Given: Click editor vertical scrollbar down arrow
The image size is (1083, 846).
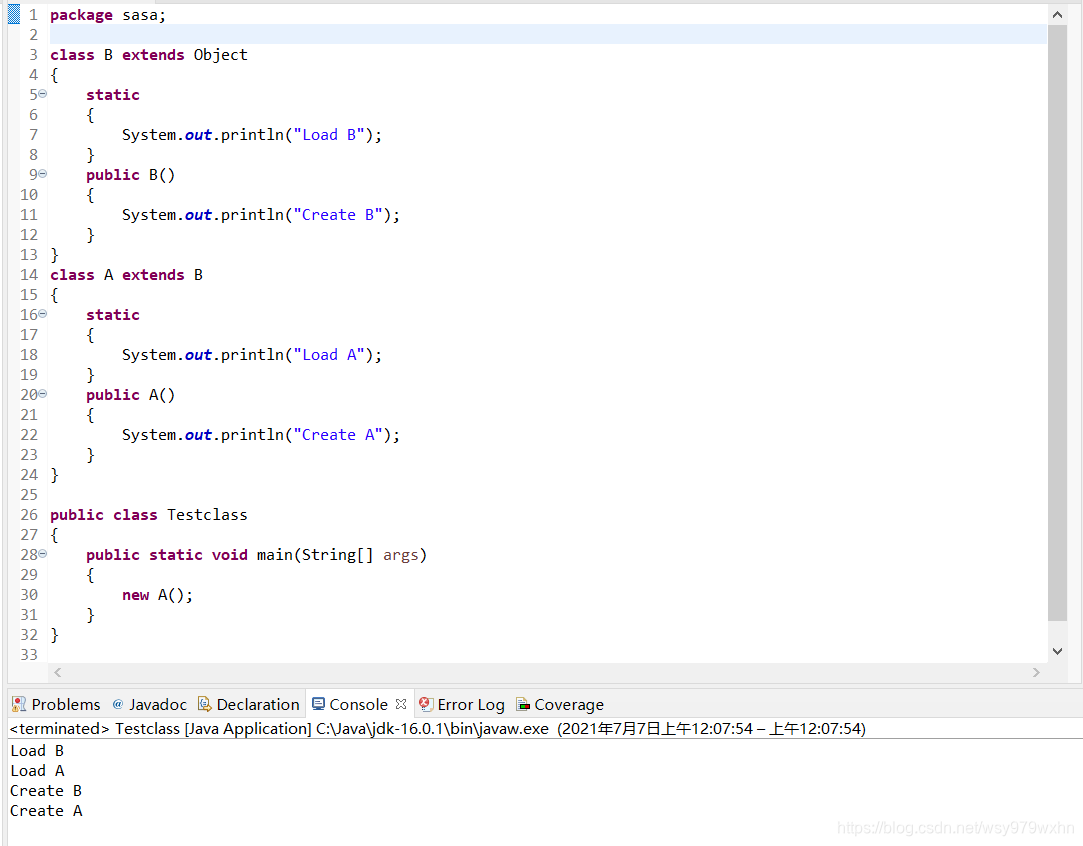Looking at the screenshot, I should click(x=1057, y=651).
